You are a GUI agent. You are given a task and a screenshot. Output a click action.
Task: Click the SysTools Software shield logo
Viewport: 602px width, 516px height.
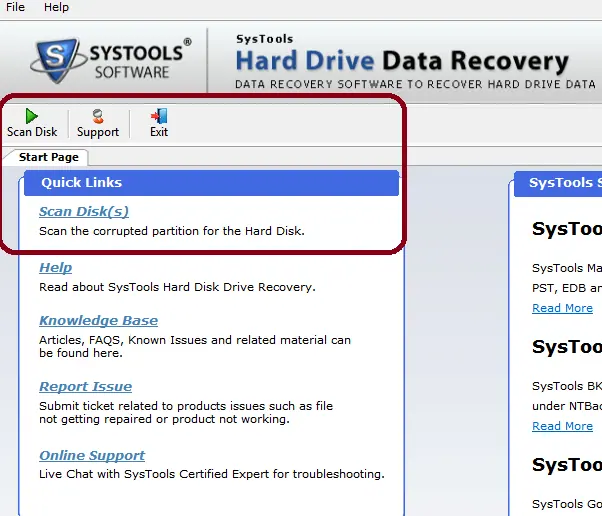(58, 60)
